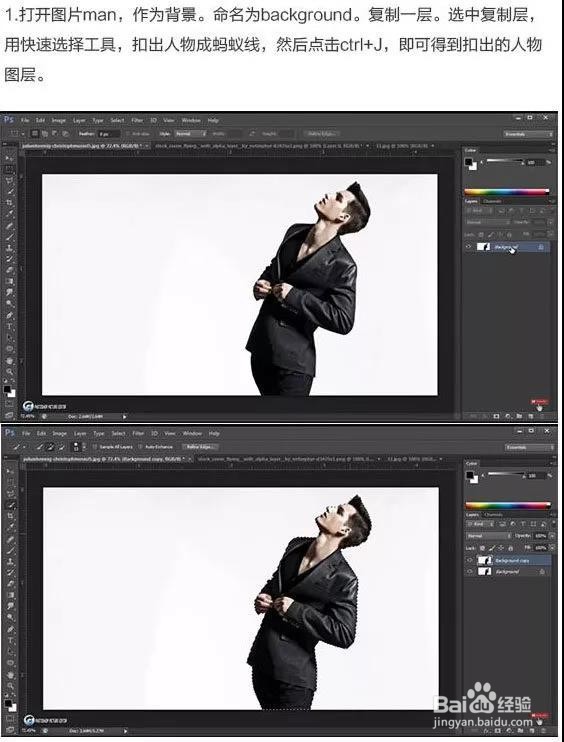Hide Background layer eye in upper Layers panel
The image size is (564, 742).
click(x=468, y=247)
